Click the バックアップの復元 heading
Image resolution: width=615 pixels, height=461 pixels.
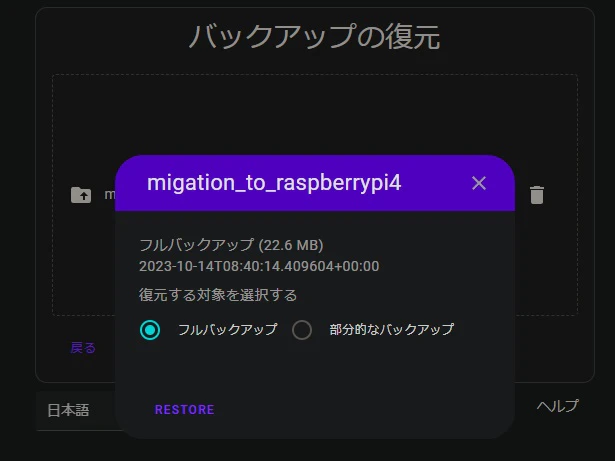point(315,36)
